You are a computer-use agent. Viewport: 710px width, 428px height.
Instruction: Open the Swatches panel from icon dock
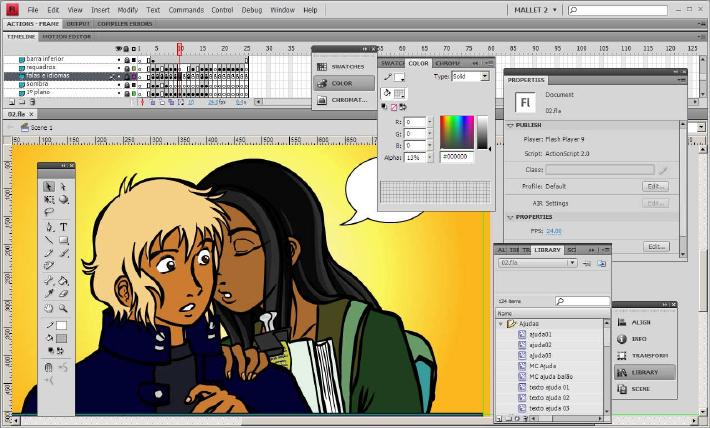(343, 67)
